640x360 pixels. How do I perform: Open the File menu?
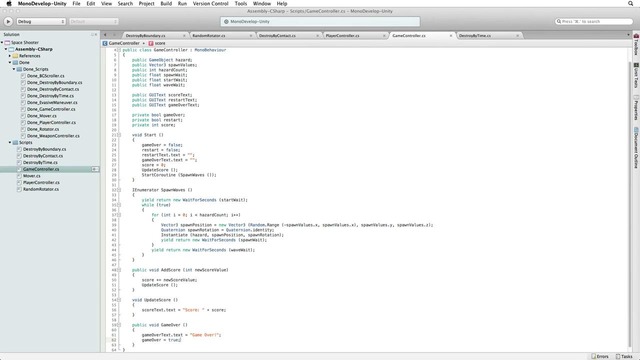pyautogui.click(x=76, y=3)
